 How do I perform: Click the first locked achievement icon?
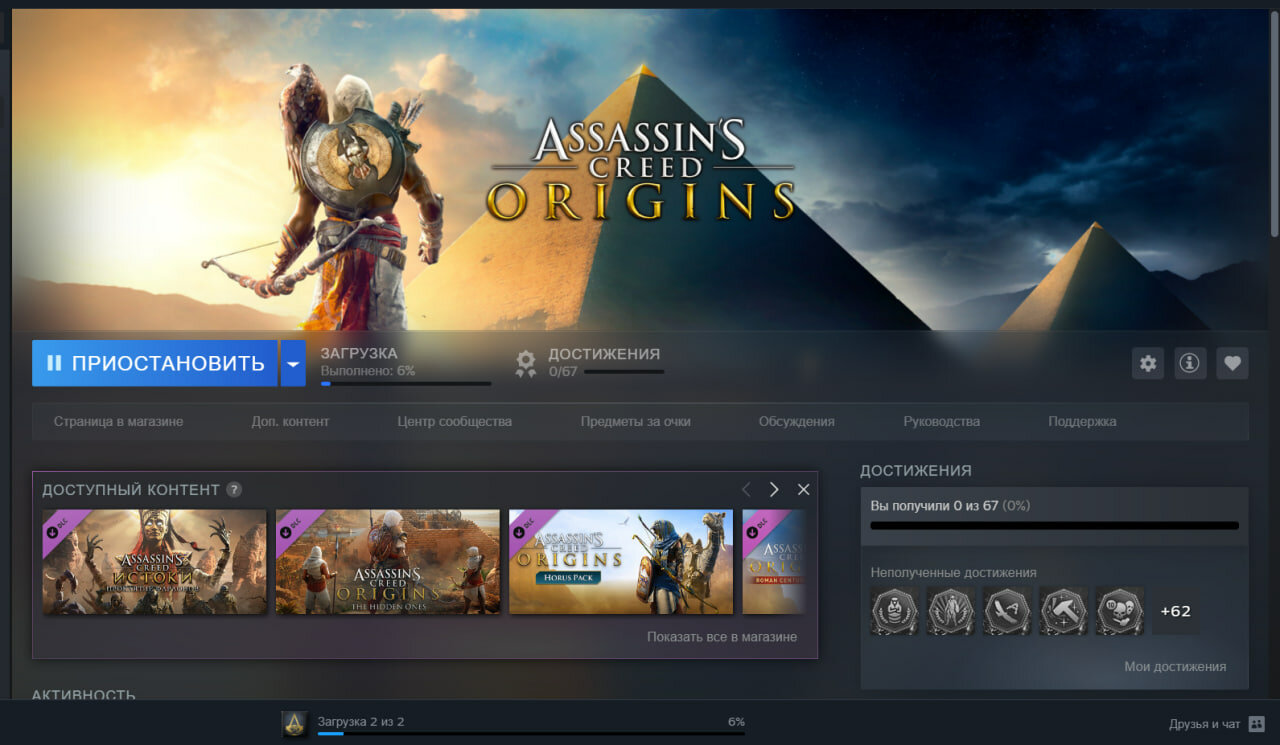point(895,611)
